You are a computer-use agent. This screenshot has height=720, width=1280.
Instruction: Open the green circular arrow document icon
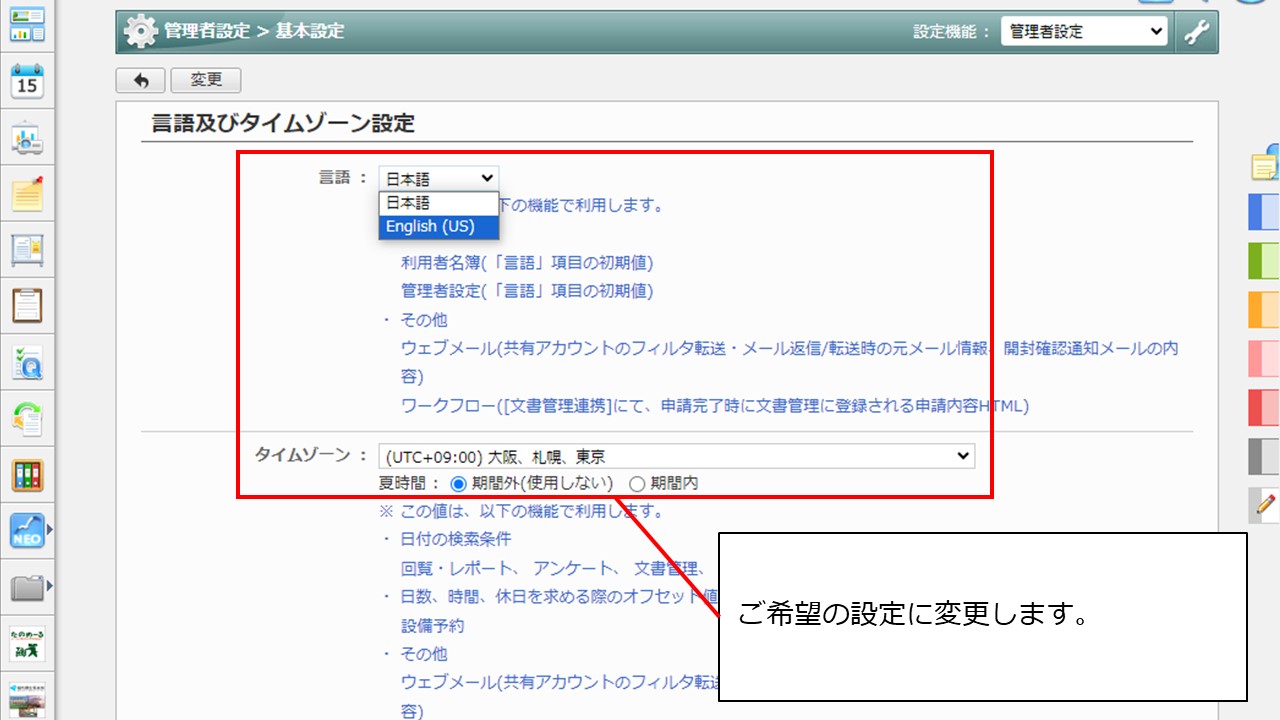pos(28,418)
